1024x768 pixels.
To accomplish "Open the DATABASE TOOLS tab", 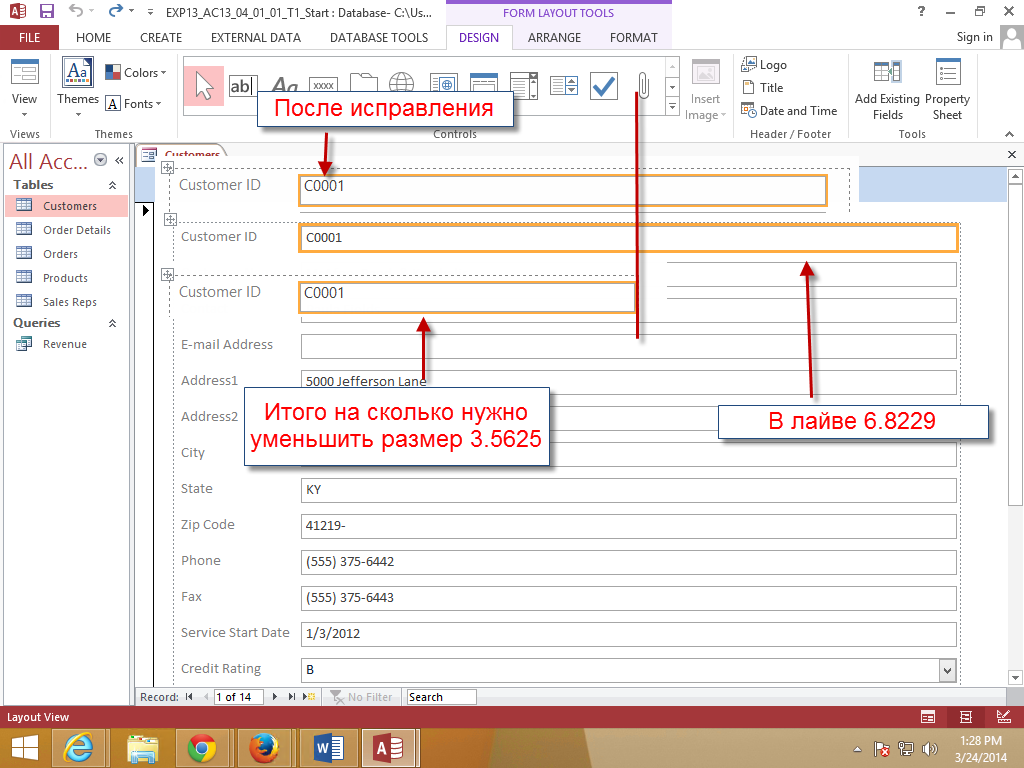I will click(x=379, y=37).
